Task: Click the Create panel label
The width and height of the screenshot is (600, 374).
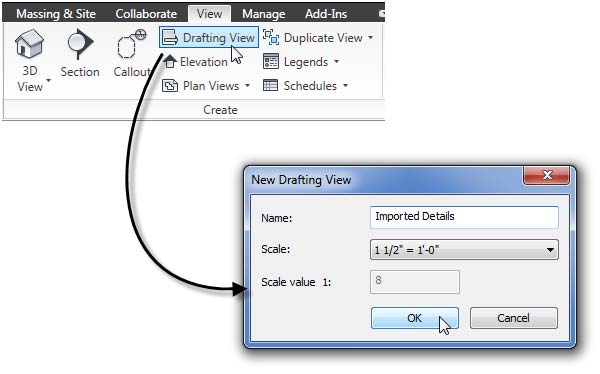Action: (x=220, y=110)
